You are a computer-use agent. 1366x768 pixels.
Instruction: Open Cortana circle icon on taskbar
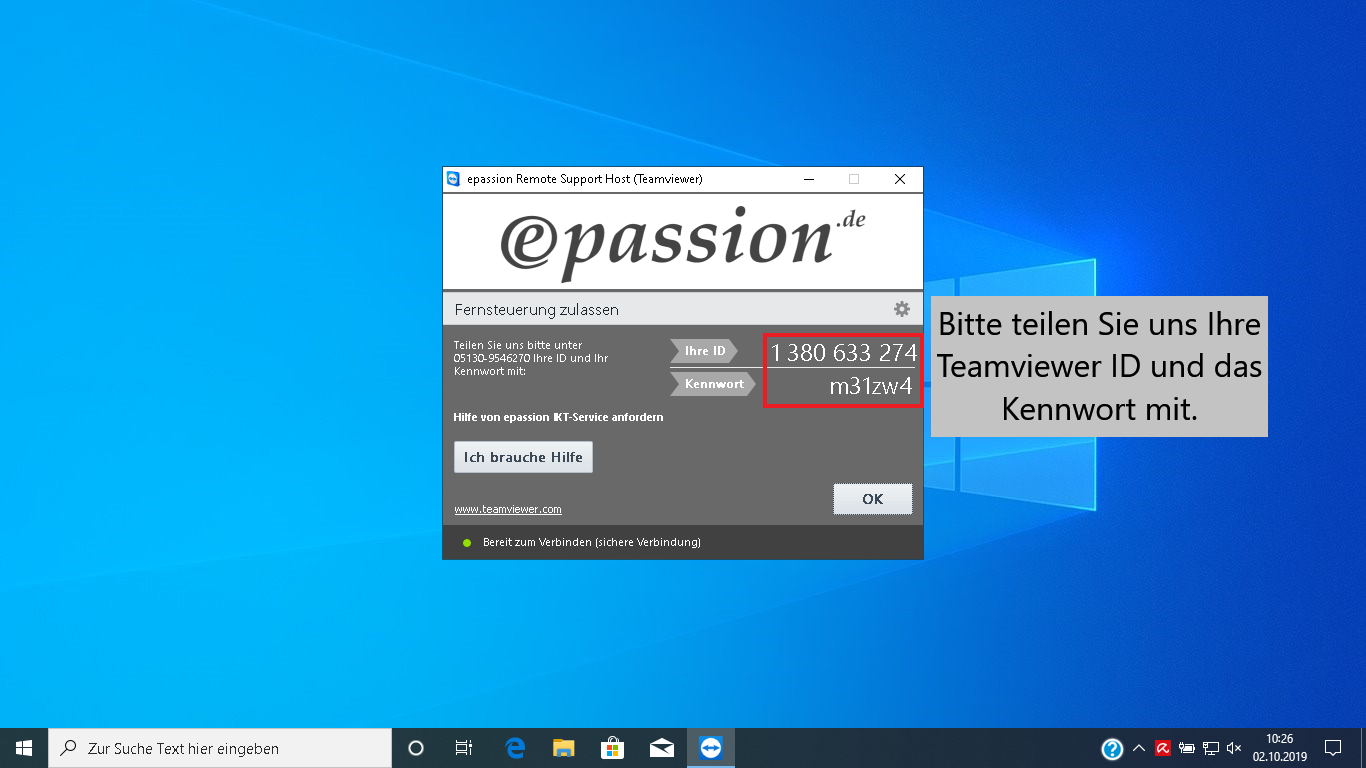416,748
